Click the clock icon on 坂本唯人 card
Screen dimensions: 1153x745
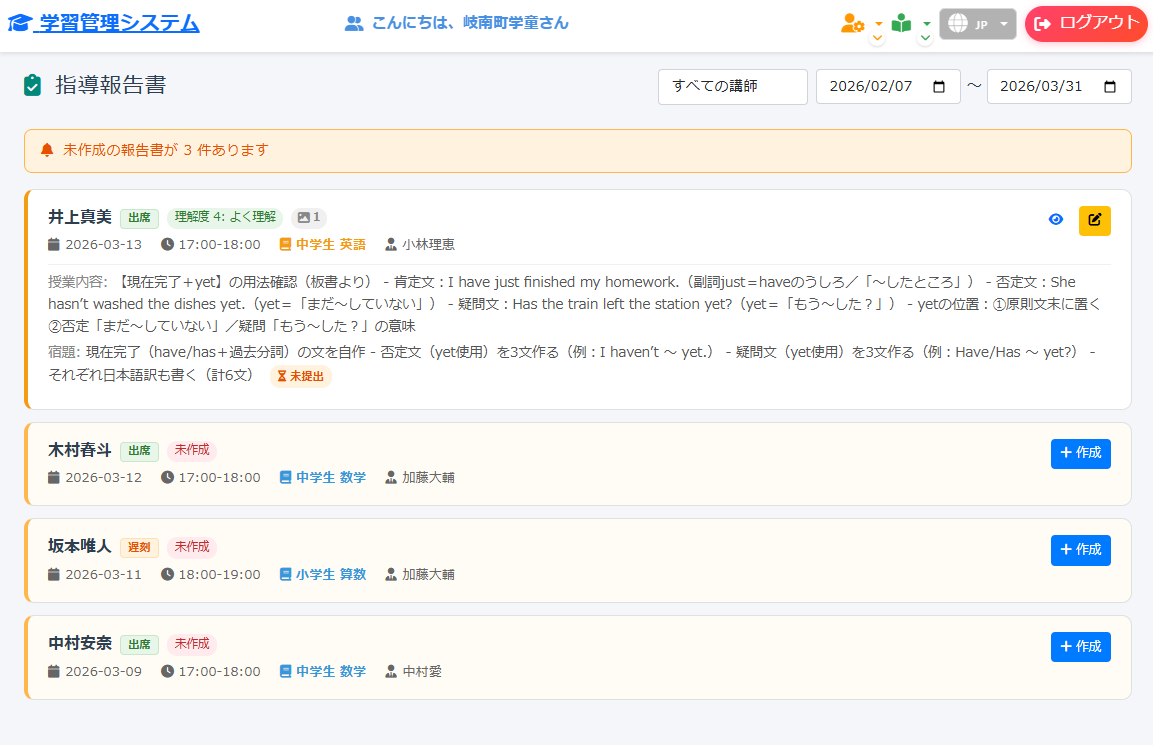[x=168, y=574]
